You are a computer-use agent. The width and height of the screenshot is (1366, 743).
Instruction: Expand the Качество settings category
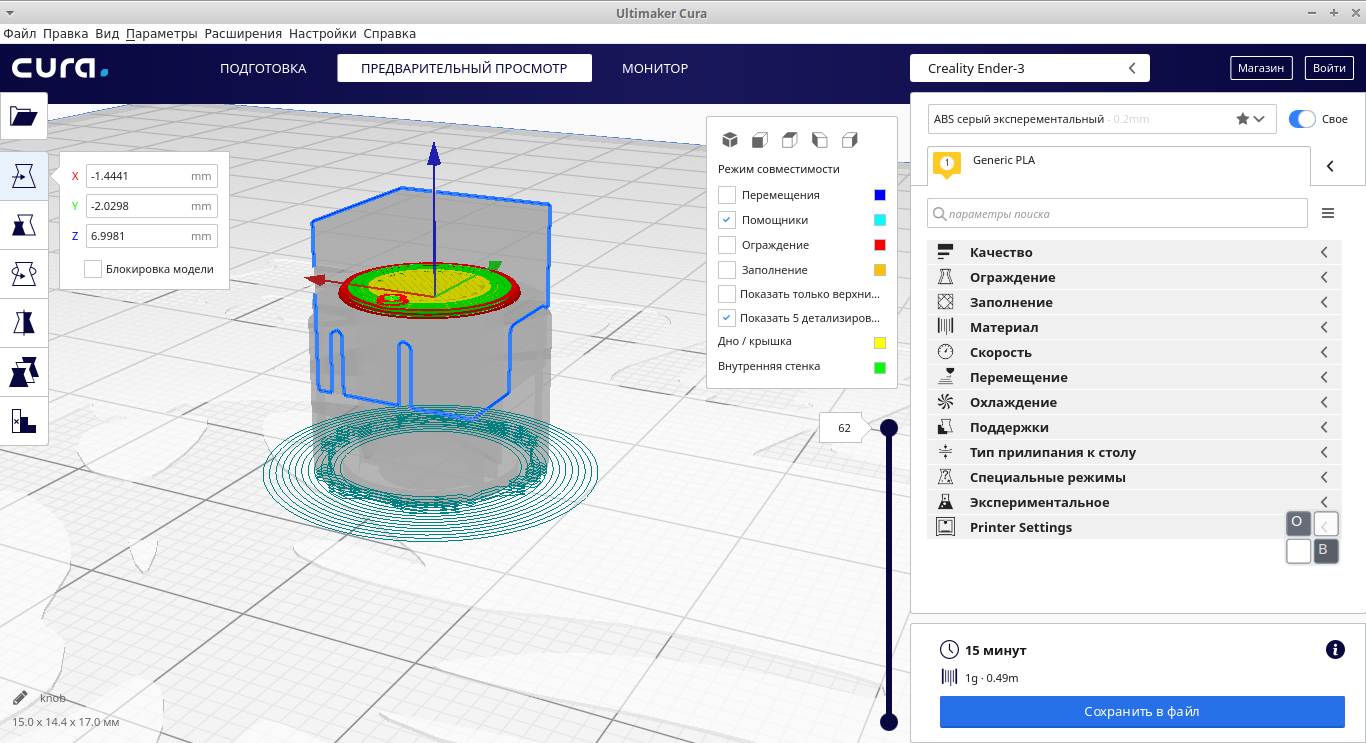1134,252
